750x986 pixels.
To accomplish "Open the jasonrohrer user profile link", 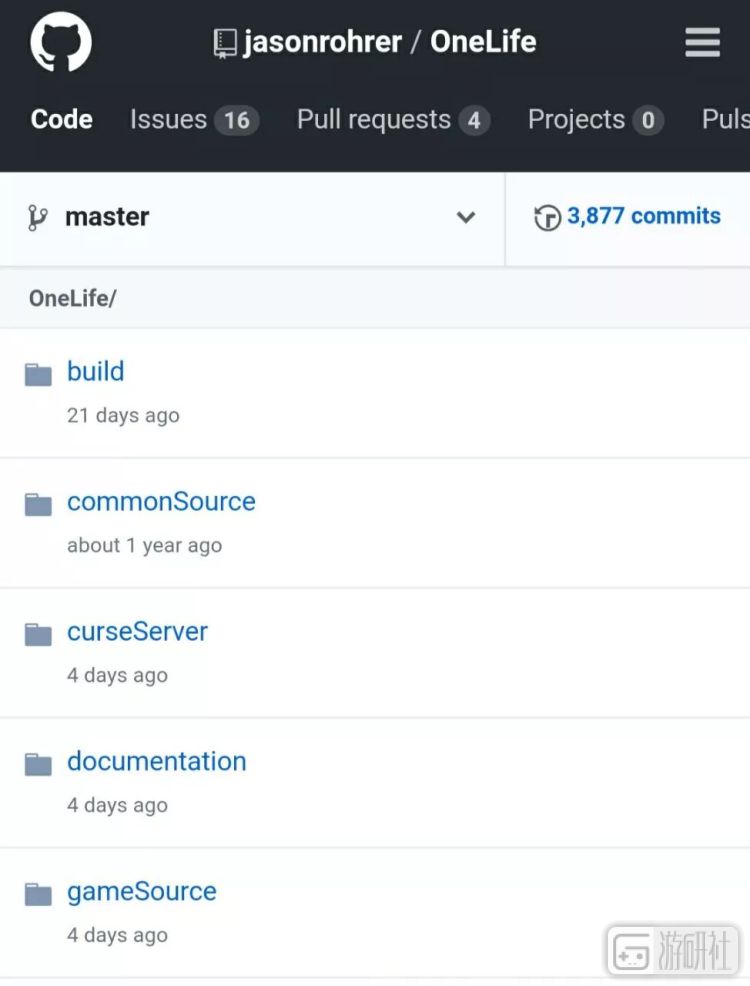I will 322,42.
